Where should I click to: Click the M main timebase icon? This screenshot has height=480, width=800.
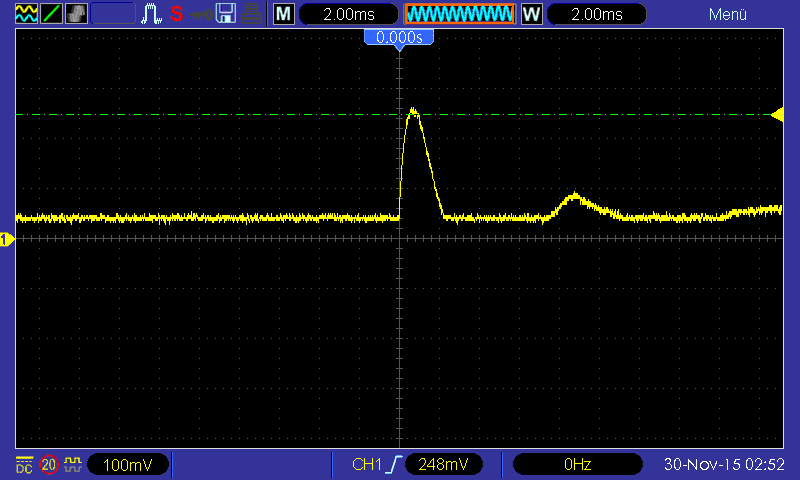coord(284,14)
